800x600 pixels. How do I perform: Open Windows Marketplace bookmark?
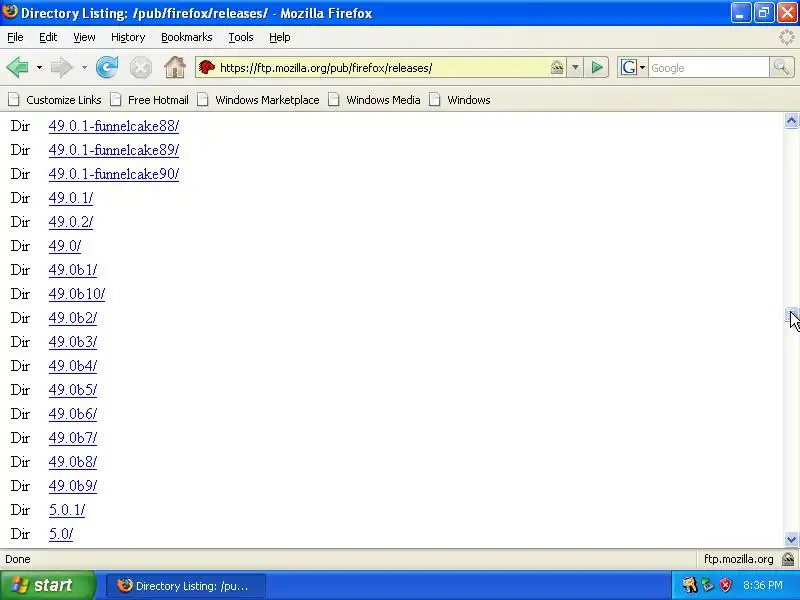coord(258,100)
